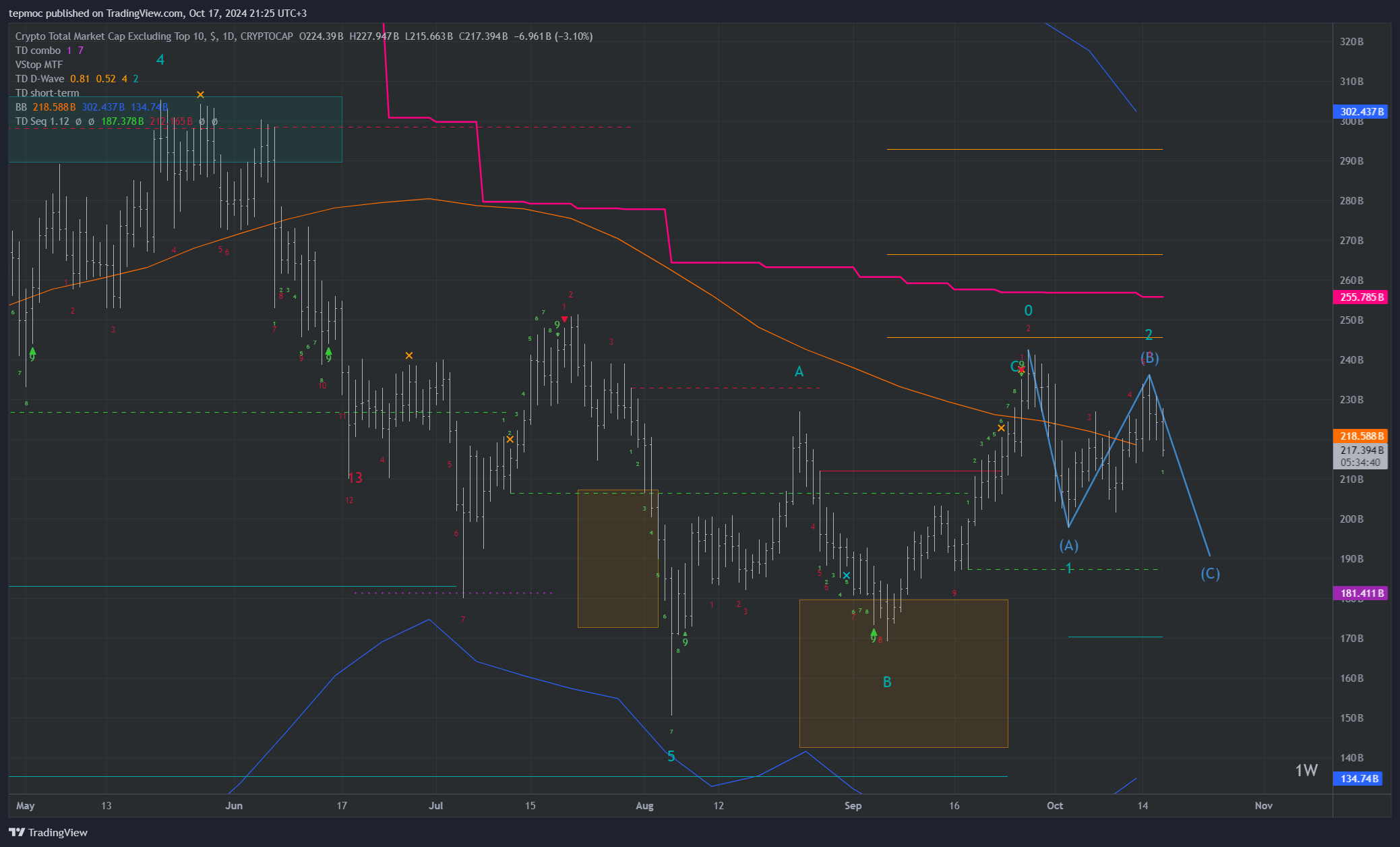Click the blue 302.437B price label
Viewport: 1400px width, 847px height.
click(1361, 112)
